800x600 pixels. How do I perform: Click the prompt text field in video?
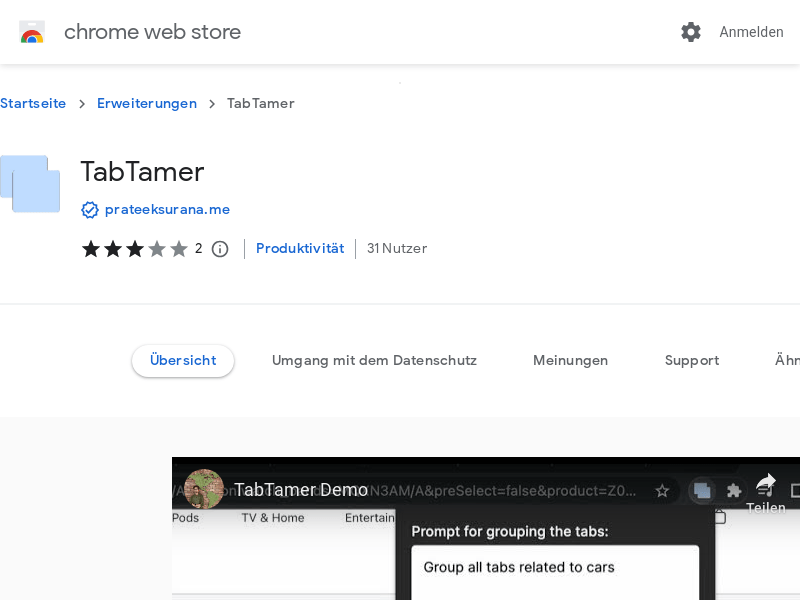555,572
